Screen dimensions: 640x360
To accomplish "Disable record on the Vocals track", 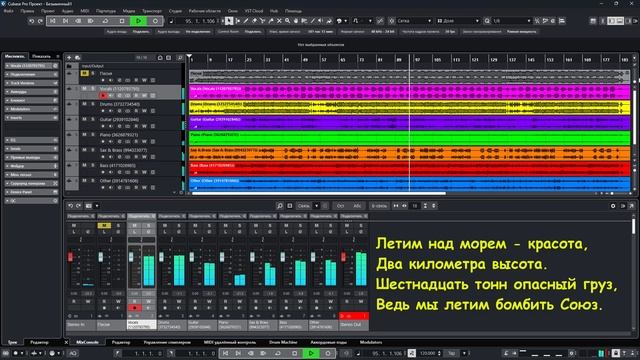I will pyautogui.click(x=103, y=96).
